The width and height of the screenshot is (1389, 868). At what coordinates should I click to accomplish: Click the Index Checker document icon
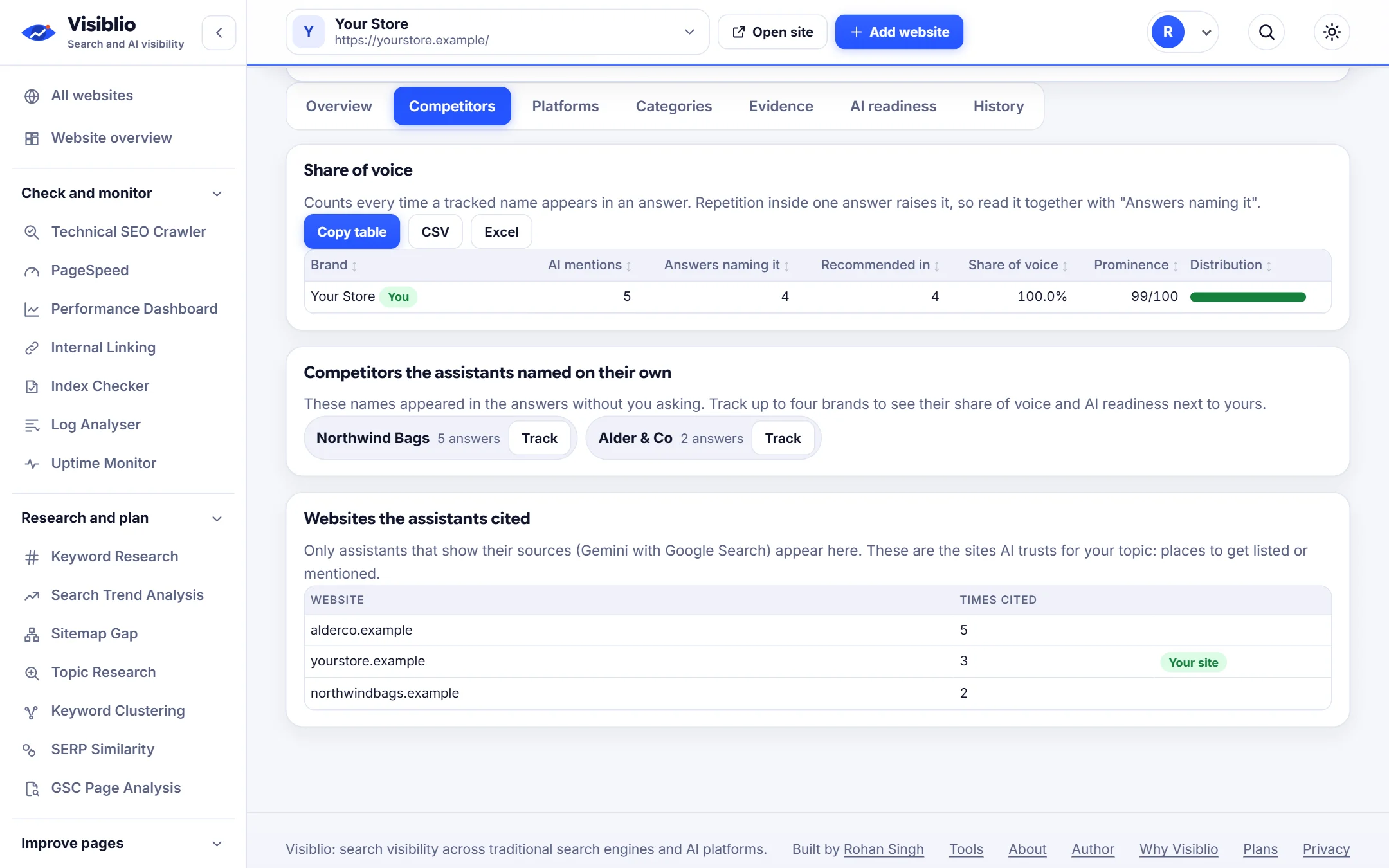tap(32, 386)
